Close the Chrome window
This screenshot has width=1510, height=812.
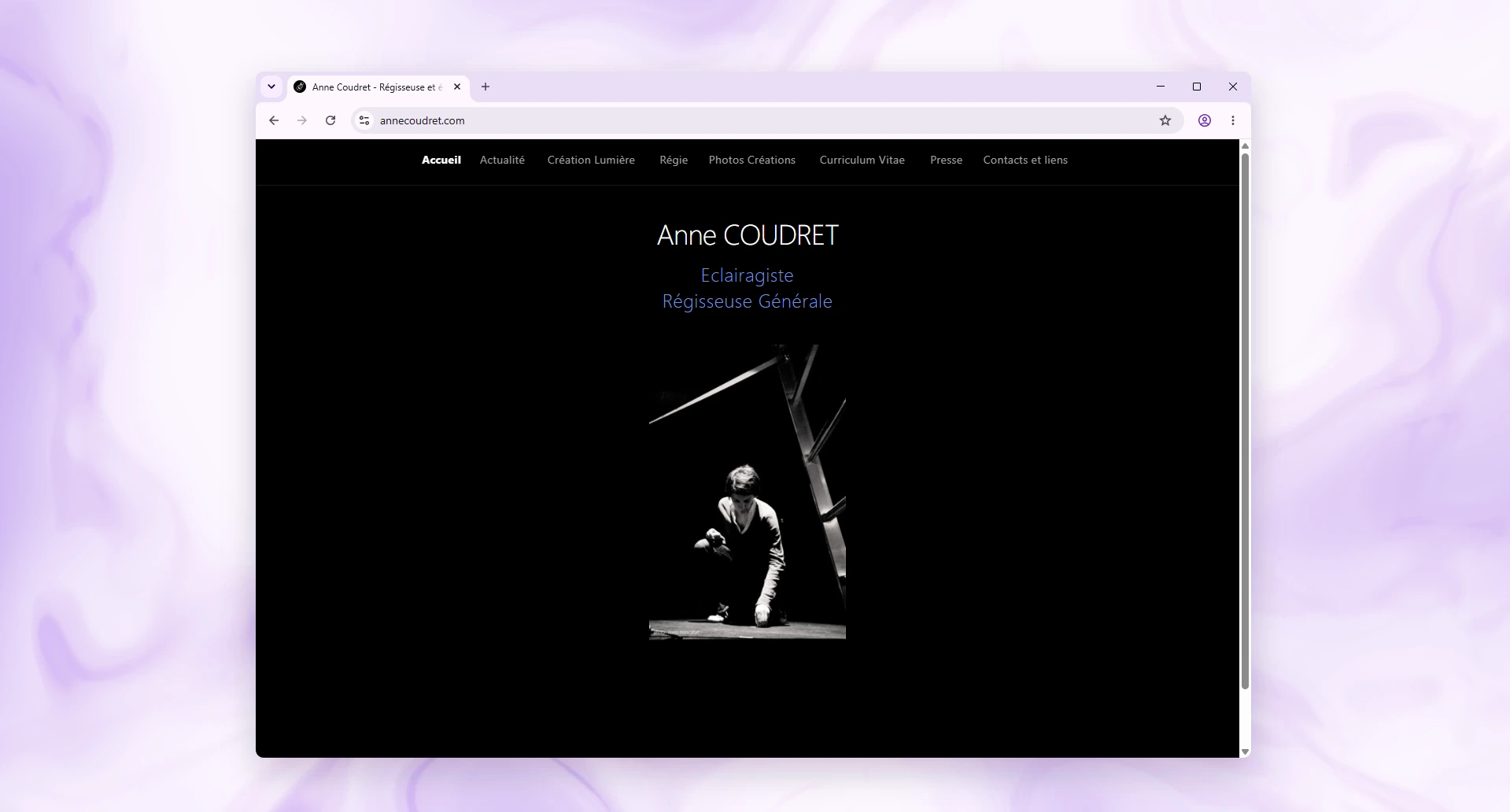click(x=1233, y=87)
